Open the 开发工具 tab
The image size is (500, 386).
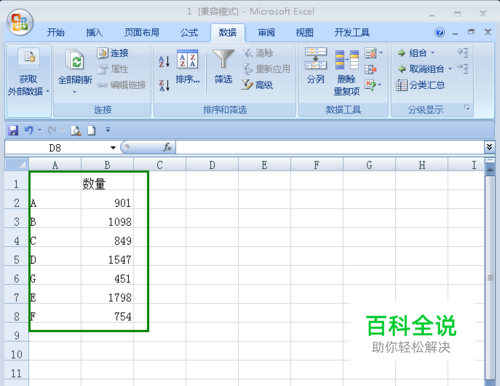coord(352,33)
